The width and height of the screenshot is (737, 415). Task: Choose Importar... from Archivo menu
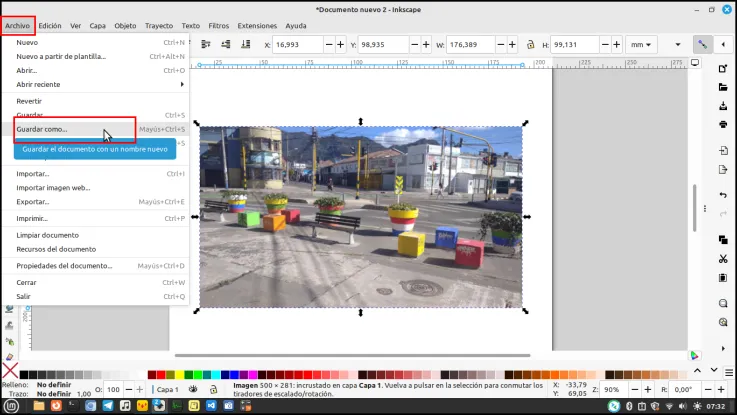tap(96, 174)
